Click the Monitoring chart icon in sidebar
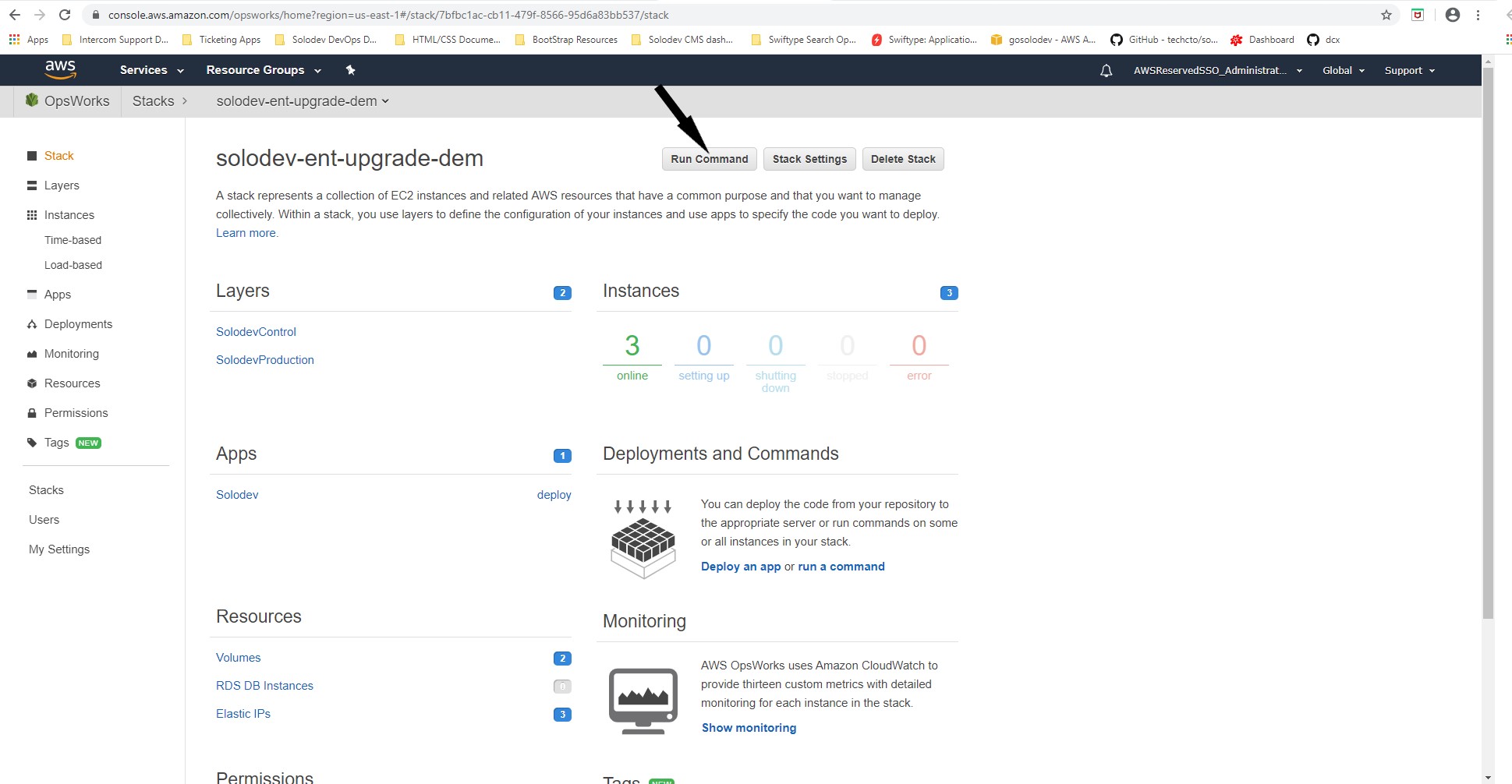The width and height of the screenshot is (1512, 784). [32, 354]
